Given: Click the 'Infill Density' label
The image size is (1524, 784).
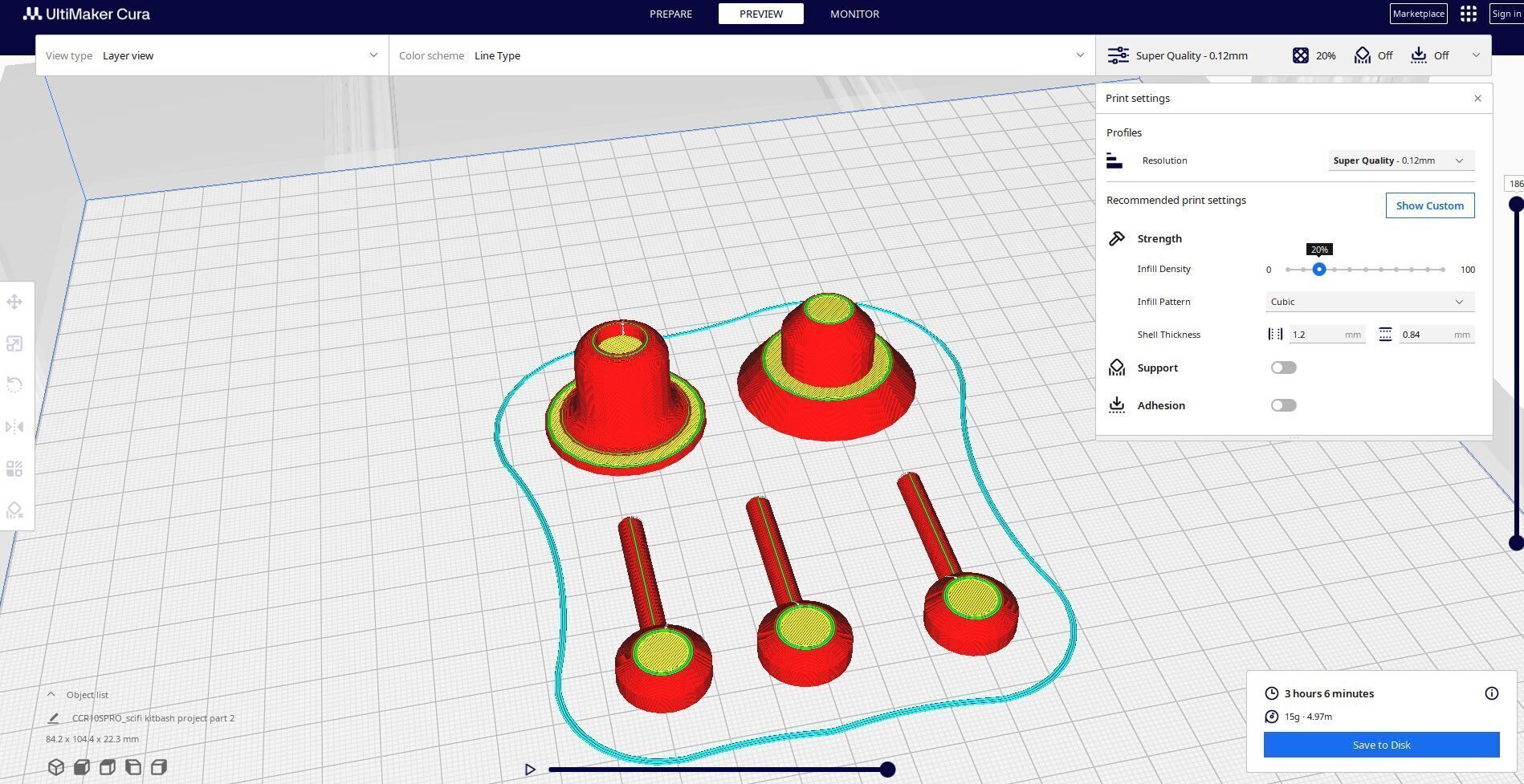Looking at the screenshot, I should (x=1164, y=269).
